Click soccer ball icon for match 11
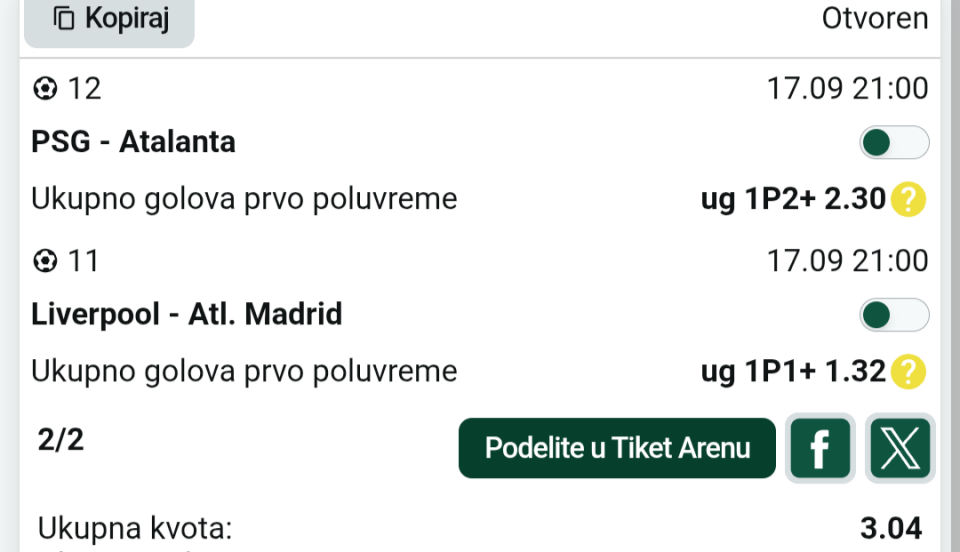960x552 pixels. [45, 261]
